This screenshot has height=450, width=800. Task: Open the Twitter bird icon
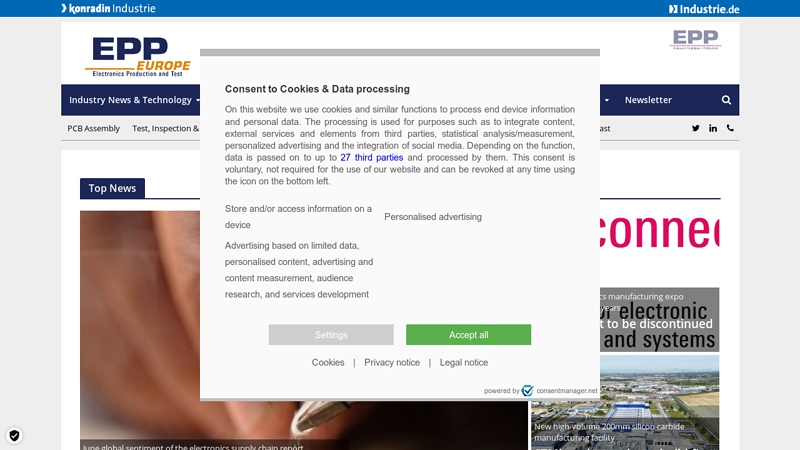click(x=695, y=128)
